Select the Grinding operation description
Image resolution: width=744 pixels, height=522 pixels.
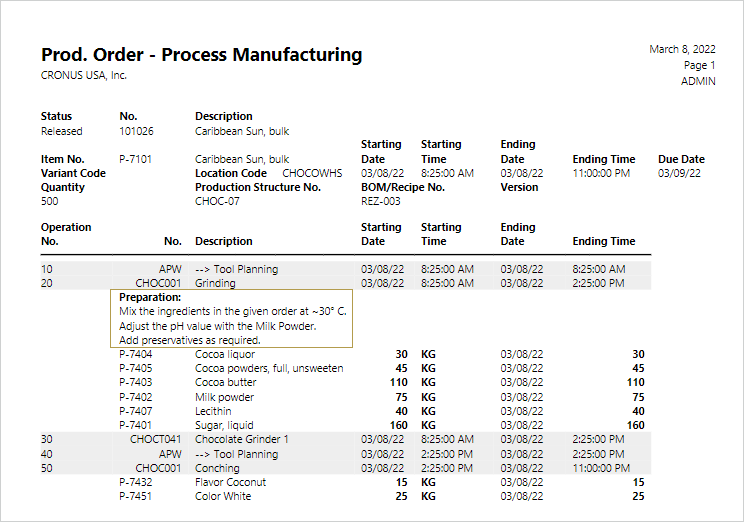click(215, 283)
